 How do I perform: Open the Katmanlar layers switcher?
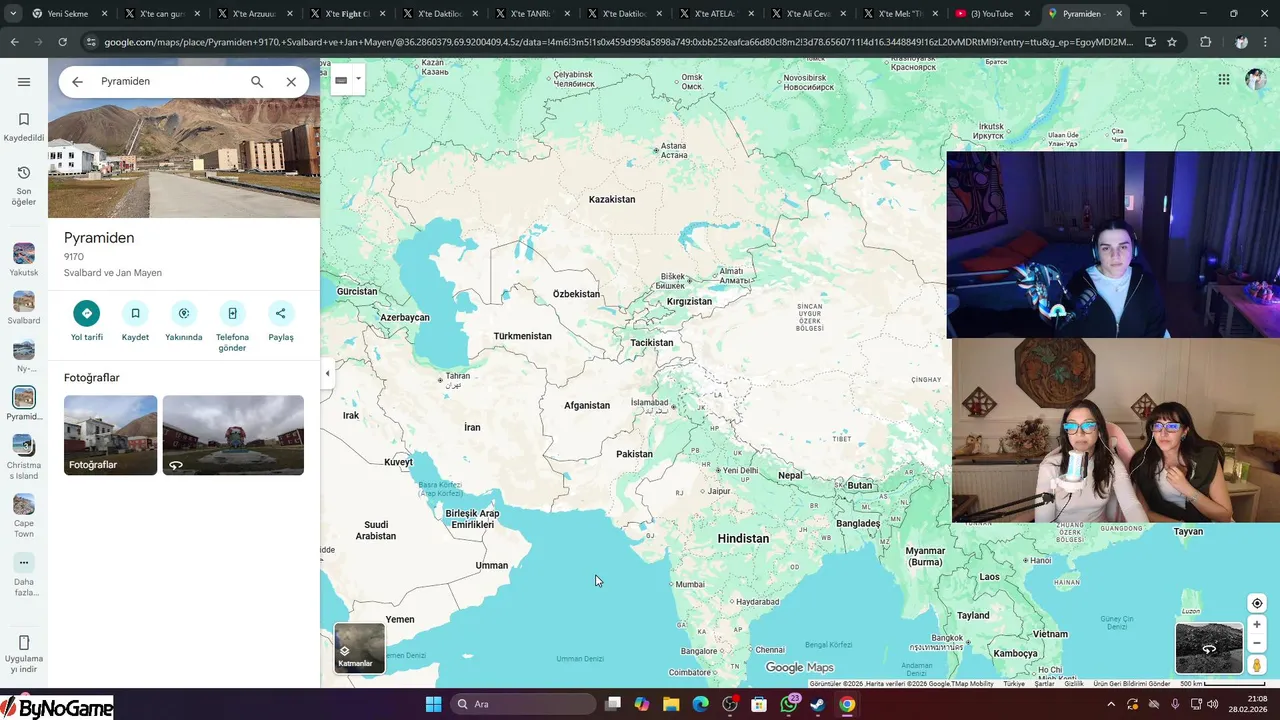pos(359,648)
